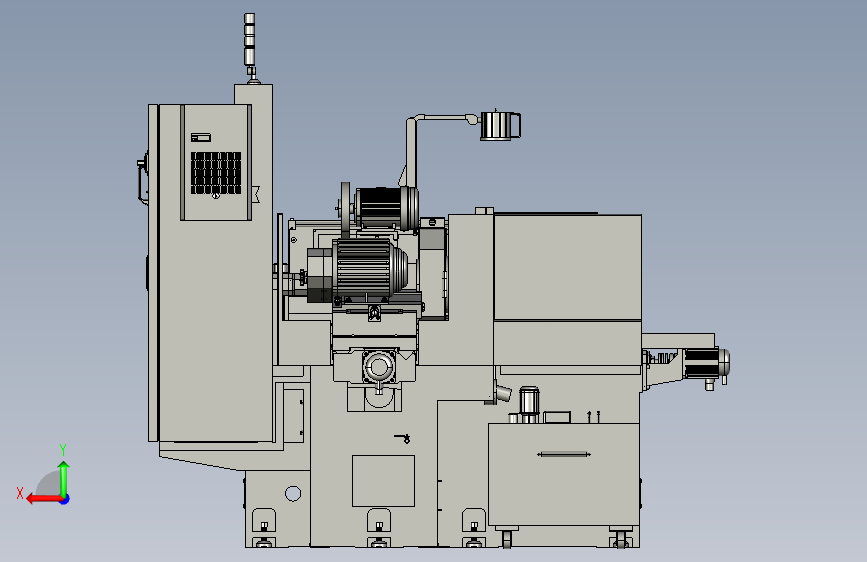Select the angled coolant nozzle beside tank
The image size is (867, 562).
coord(503,393)
